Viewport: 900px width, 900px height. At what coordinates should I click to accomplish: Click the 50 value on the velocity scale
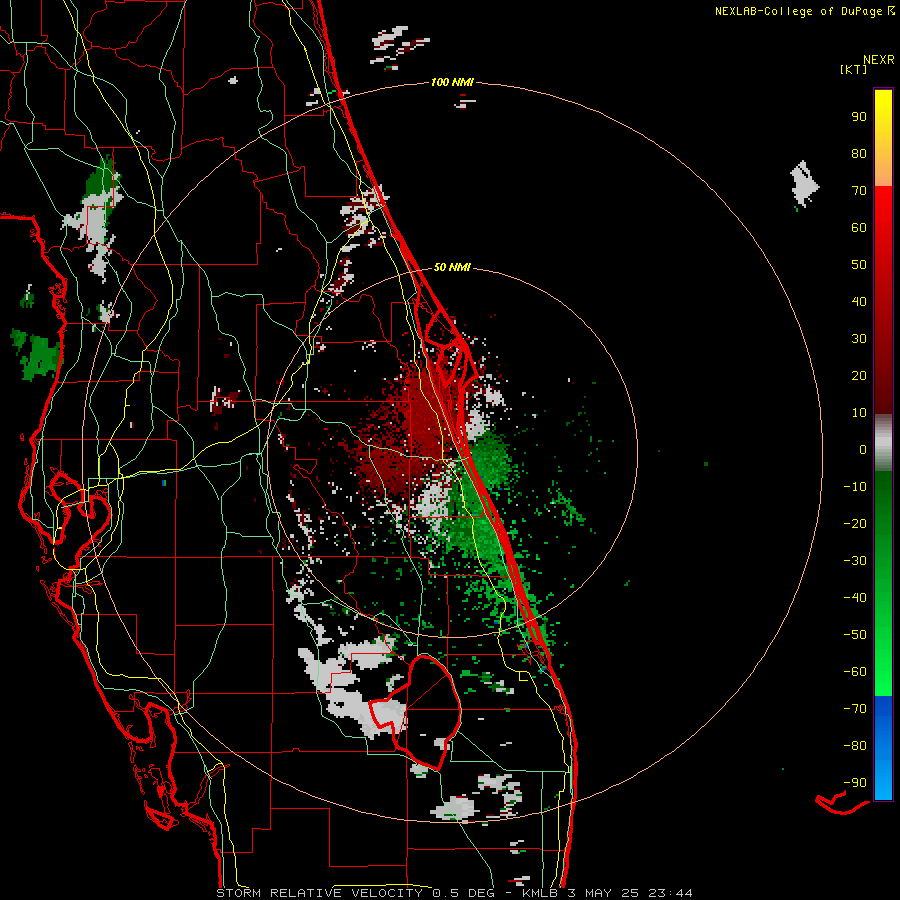click(859, 265)
